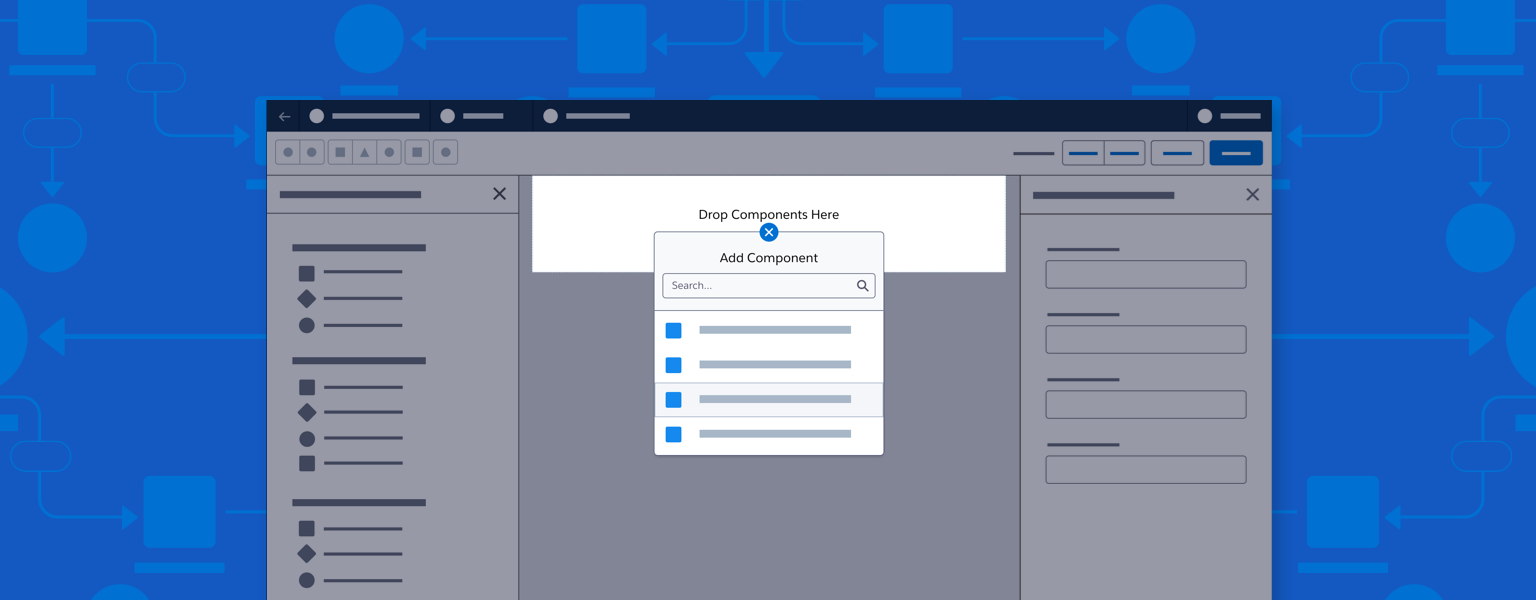This screenshot has width=1536, height=600.
Task: Close the right properties panel
Action: (x=1252, y=194)
